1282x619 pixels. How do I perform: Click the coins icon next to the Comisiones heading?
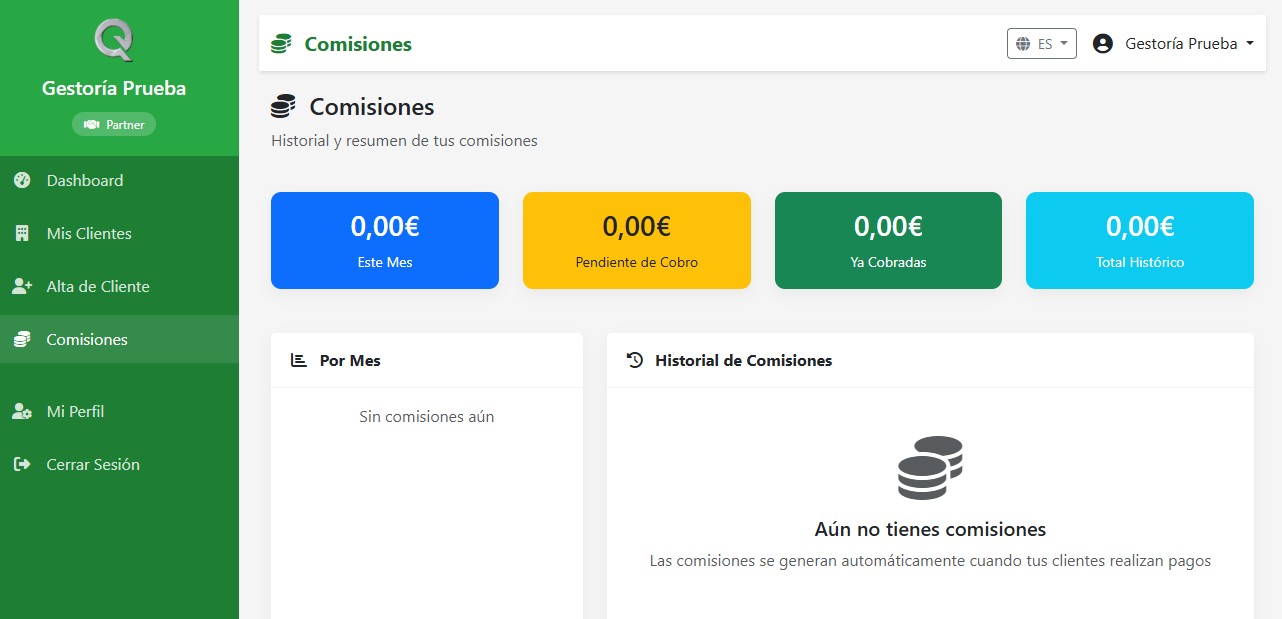(284, 105)
